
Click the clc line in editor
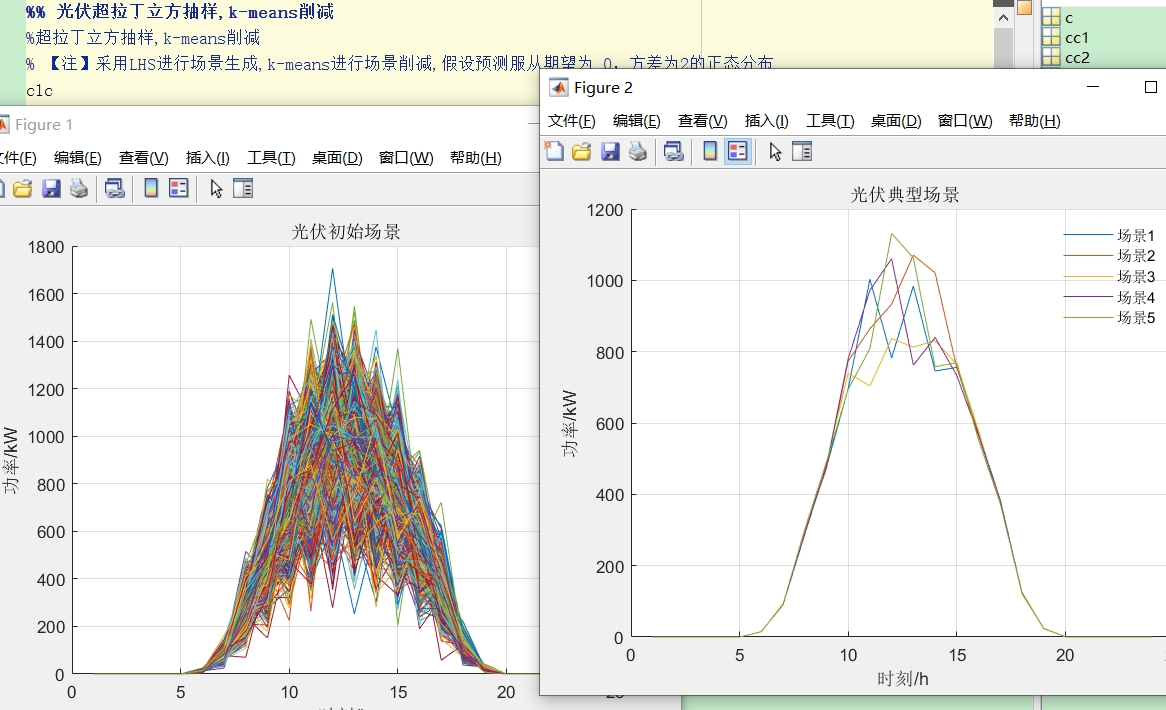tap(39, 91)
